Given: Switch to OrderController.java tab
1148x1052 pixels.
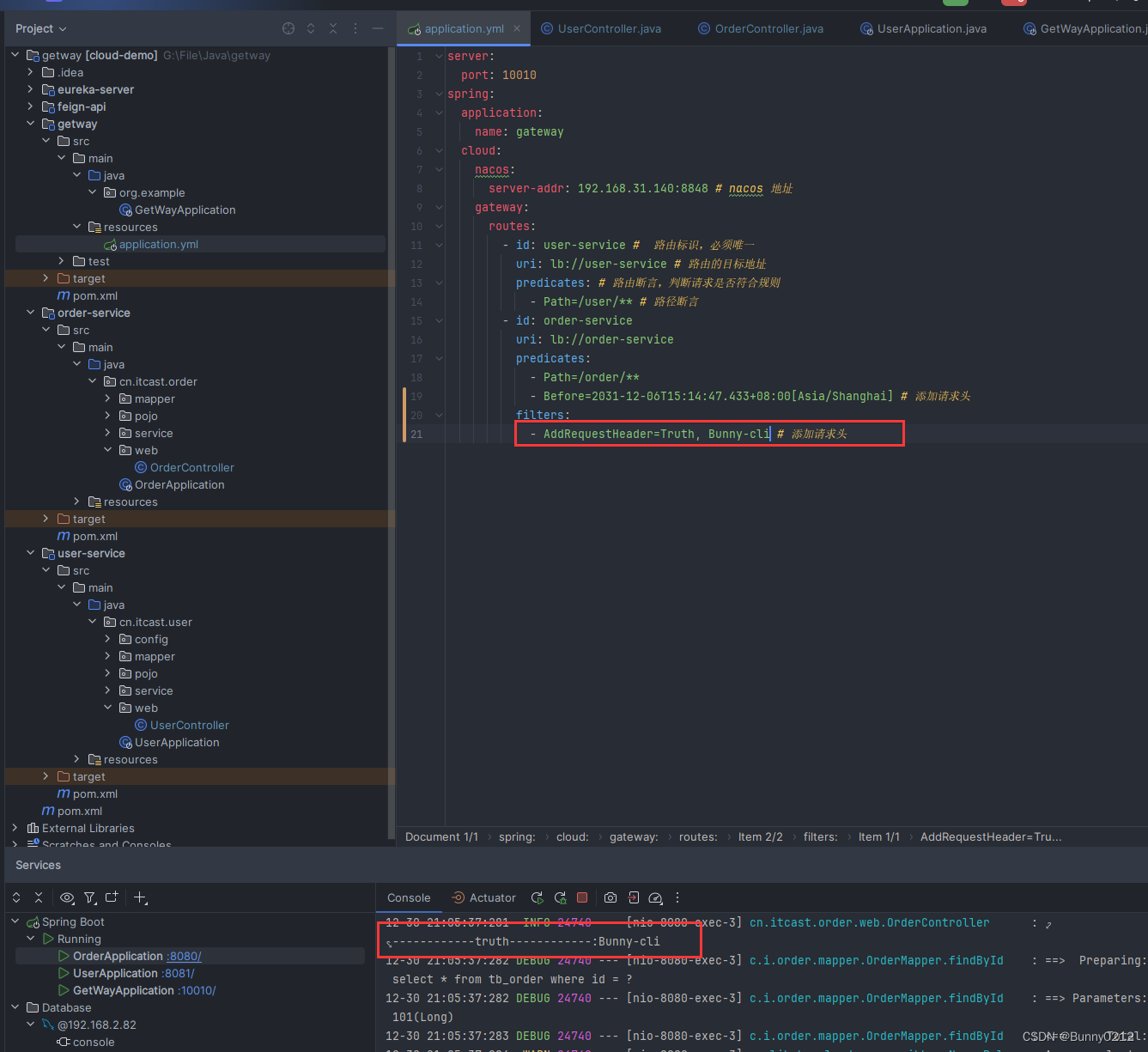Looking at the screenshot, I should point(761,28).
